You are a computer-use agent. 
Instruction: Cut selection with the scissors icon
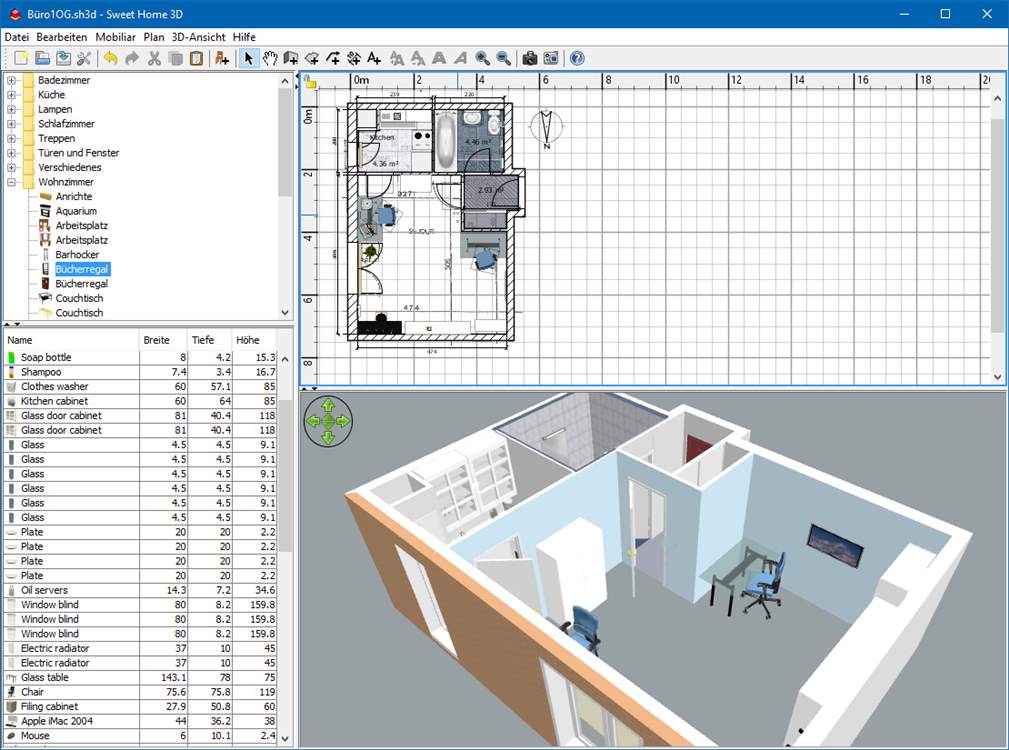154,59
